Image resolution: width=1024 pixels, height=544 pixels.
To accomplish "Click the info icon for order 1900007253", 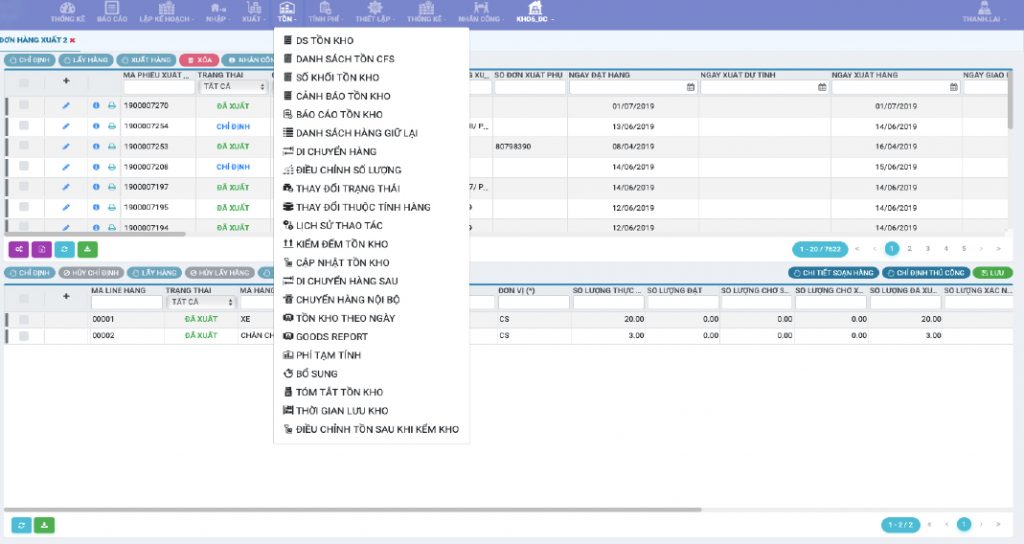I will [96, 146].
